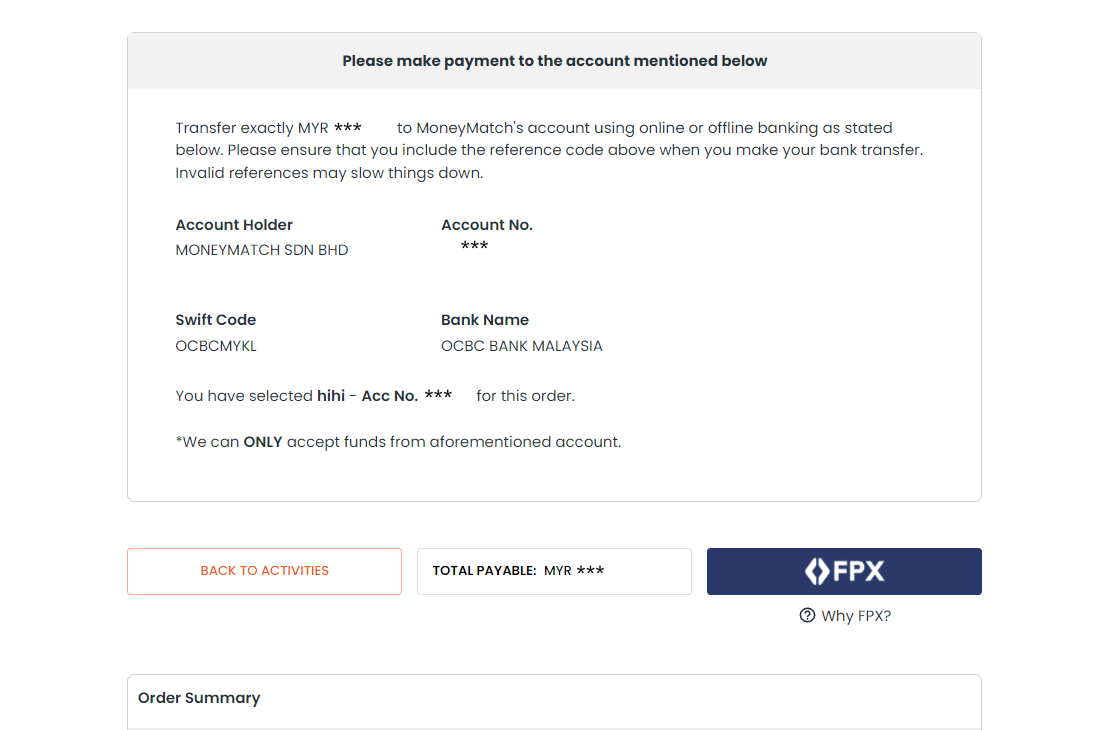Viewport: 1103px width, 730px height.
Task: Click the invalid references warning text
Action: coord(329,173)
